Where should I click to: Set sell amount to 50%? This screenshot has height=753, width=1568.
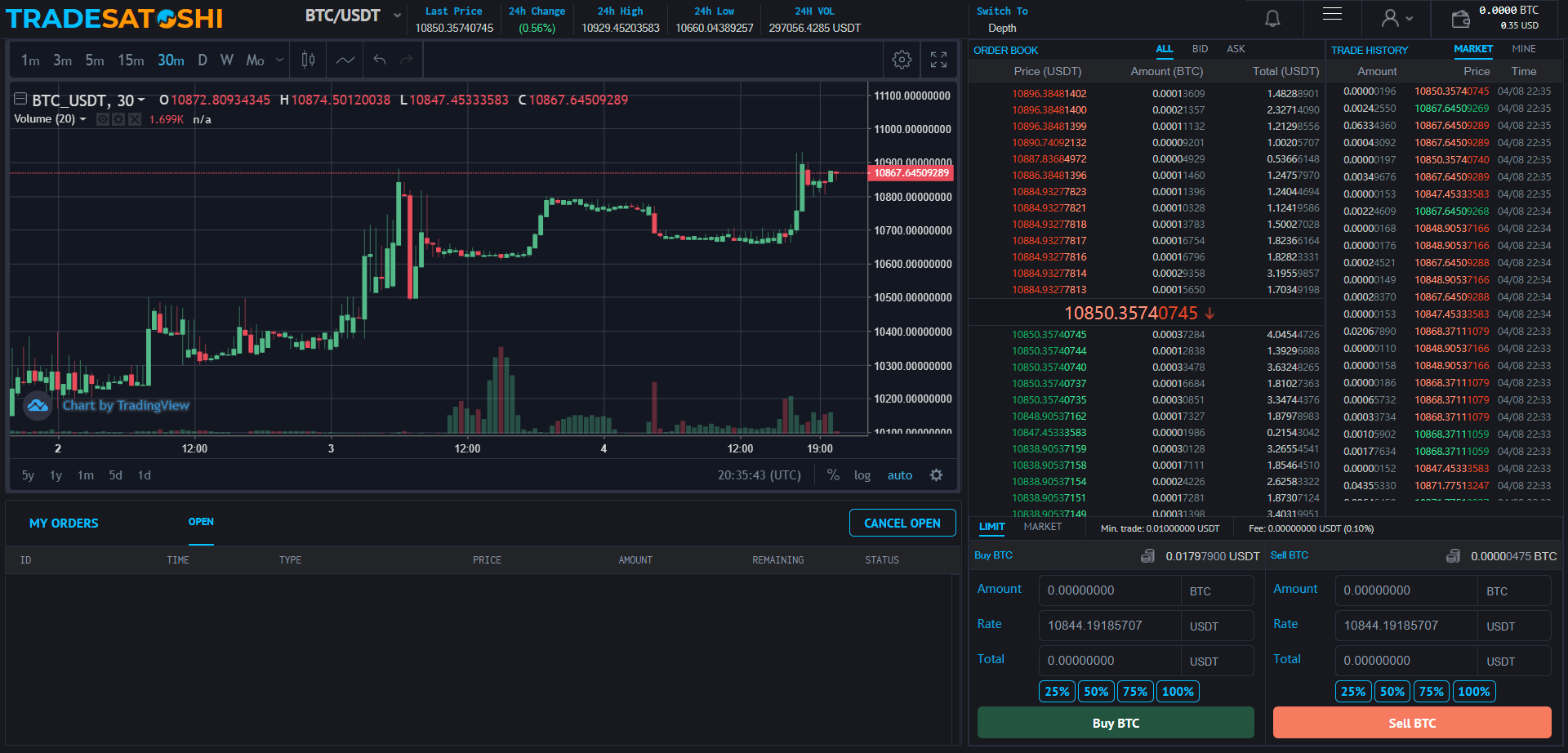point(1392,692)
